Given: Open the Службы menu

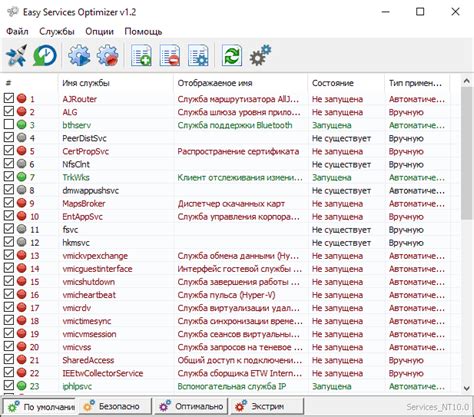Looking at the screenshot, I should [57, 32].
